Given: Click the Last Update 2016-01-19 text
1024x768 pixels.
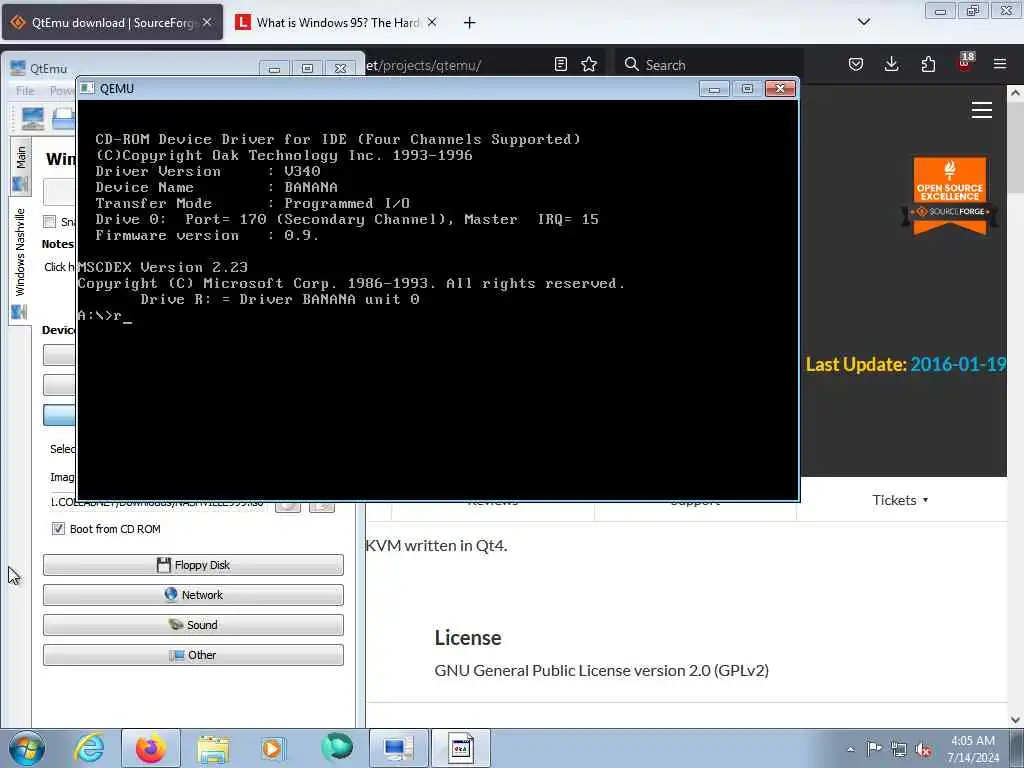Looking at the screenshot, I should (906, 364).
